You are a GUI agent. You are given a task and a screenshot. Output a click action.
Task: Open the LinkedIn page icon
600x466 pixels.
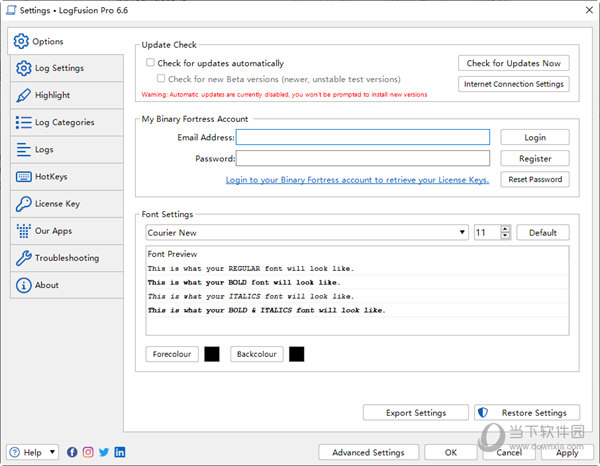[120, 452]
